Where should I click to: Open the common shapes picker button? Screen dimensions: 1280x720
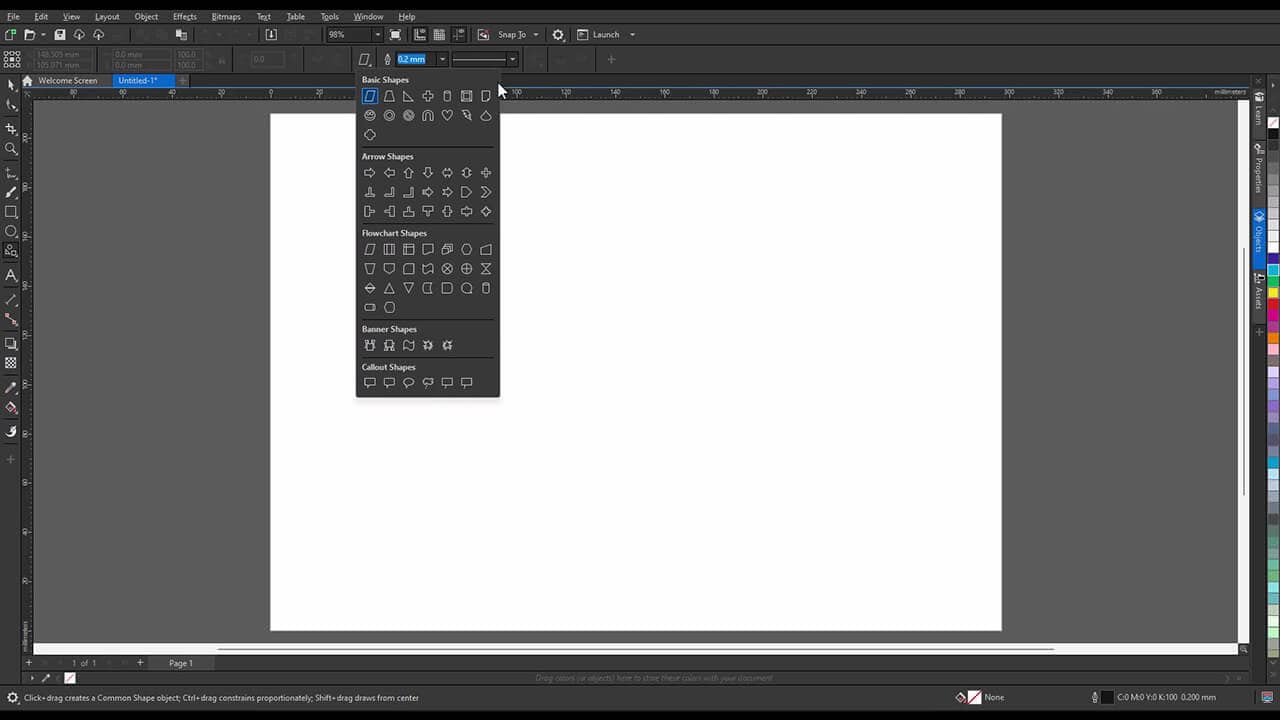tap(365, 59)
